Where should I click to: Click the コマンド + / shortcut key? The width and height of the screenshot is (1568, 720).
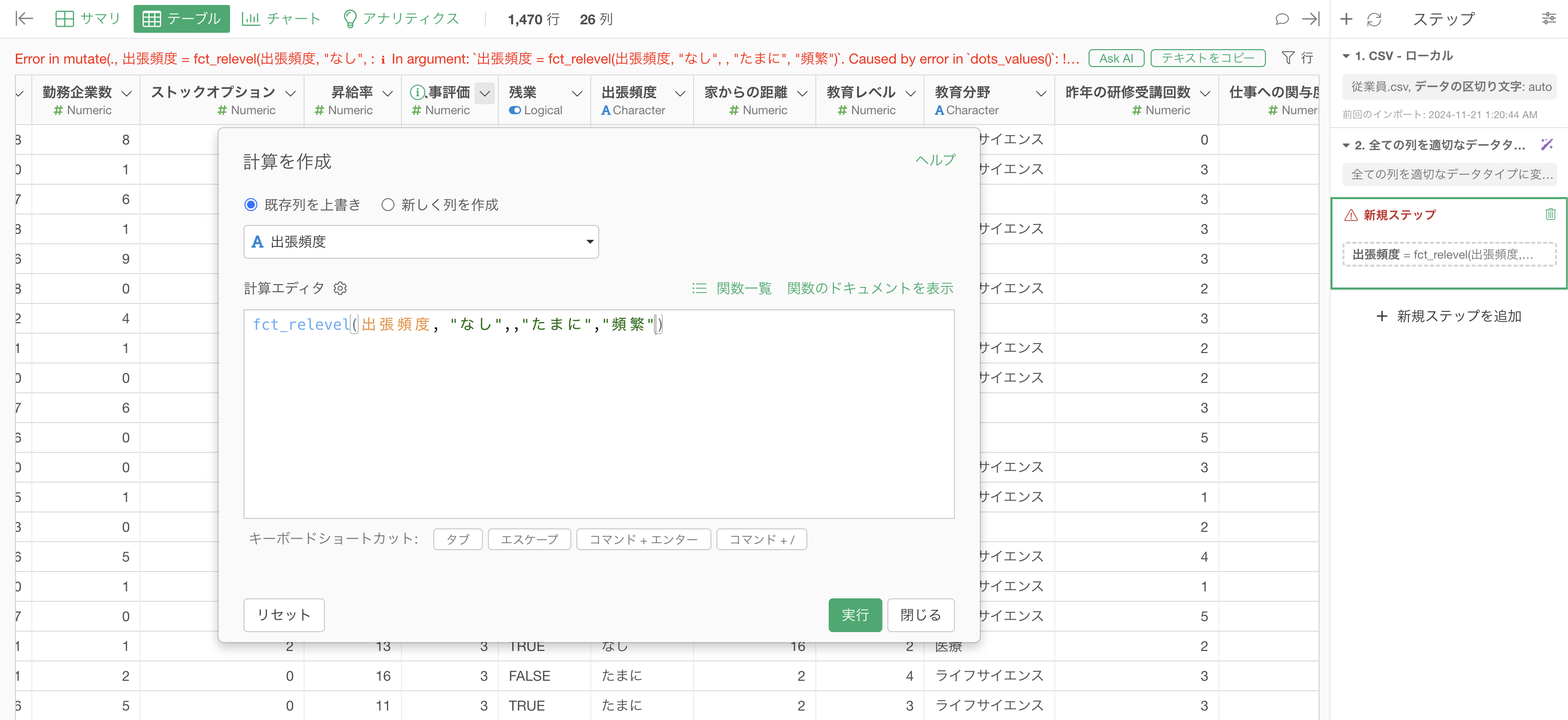[762, 539]
